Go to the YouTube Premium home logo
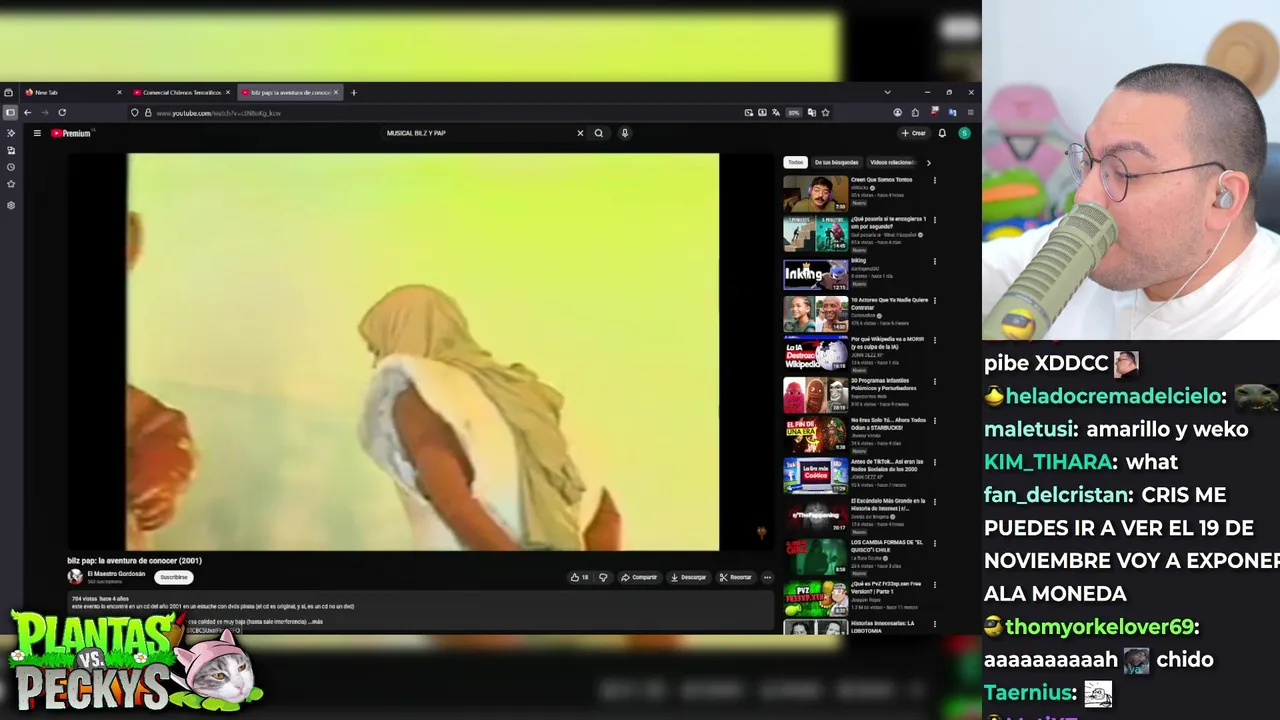1280x720 pixels. pyautogui.click(x=71, y=133)
